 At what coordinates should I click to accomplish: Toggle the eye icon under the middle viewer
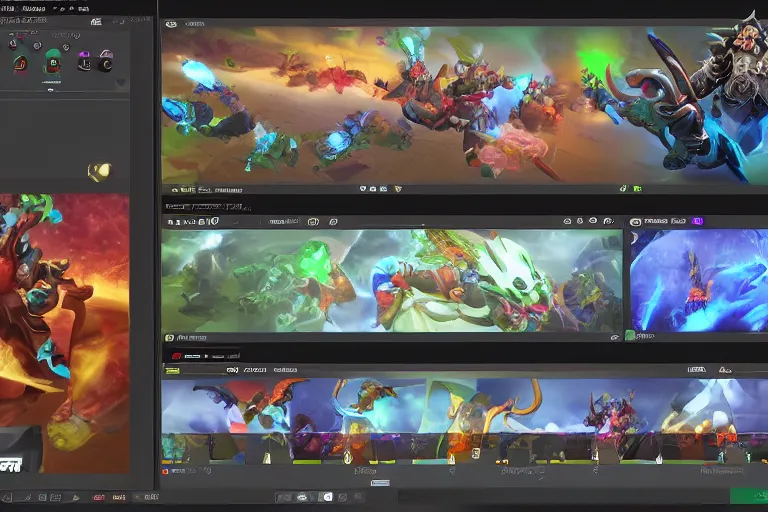615,337
